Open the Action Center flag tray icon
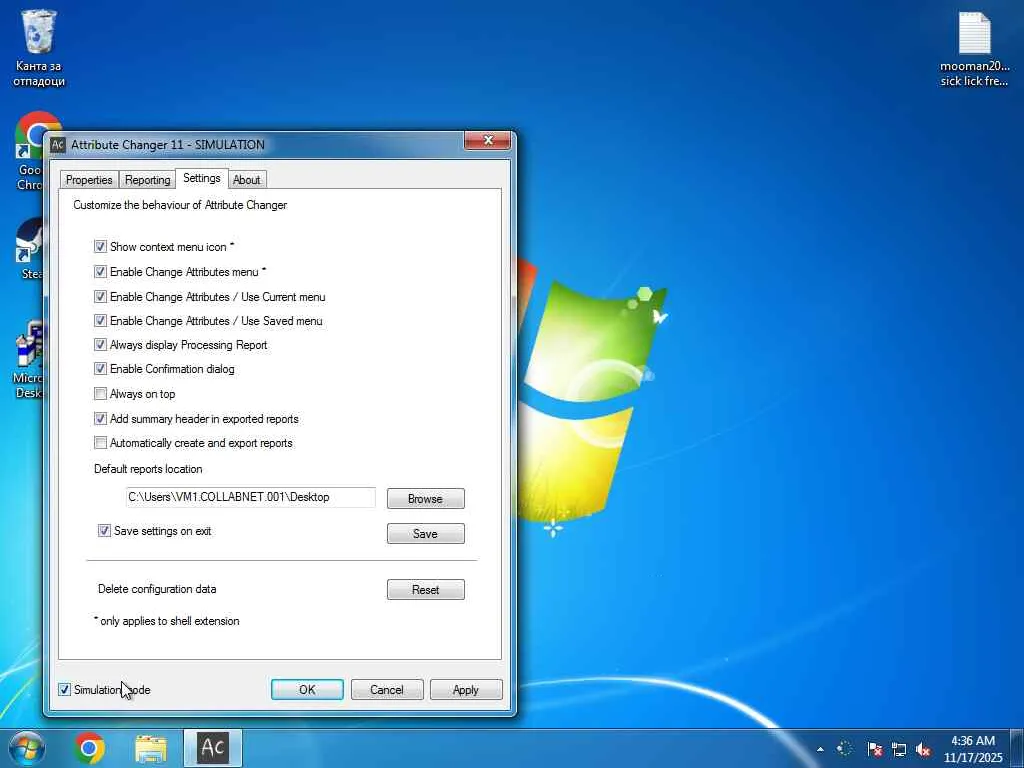Image resolution: width=1024 pixels, height=768 pixels. click(x=874, y=749)
